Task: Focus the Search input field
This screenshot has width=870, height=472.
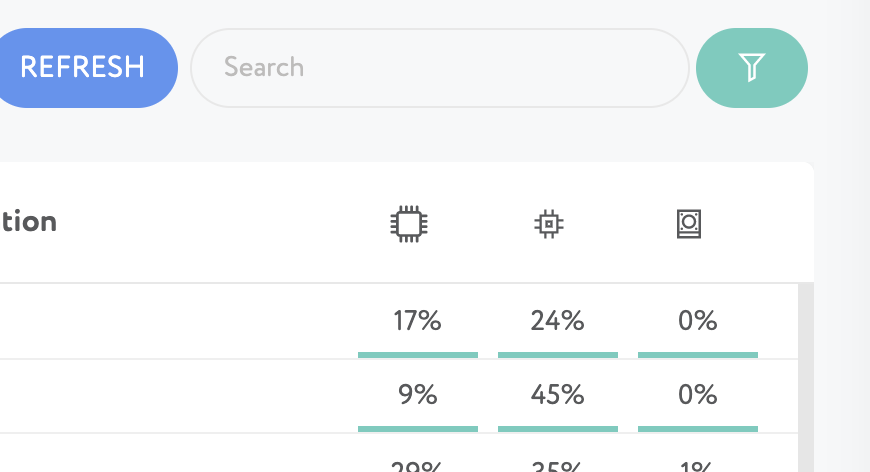Action: pyautogui.click(x=440, y=68)
